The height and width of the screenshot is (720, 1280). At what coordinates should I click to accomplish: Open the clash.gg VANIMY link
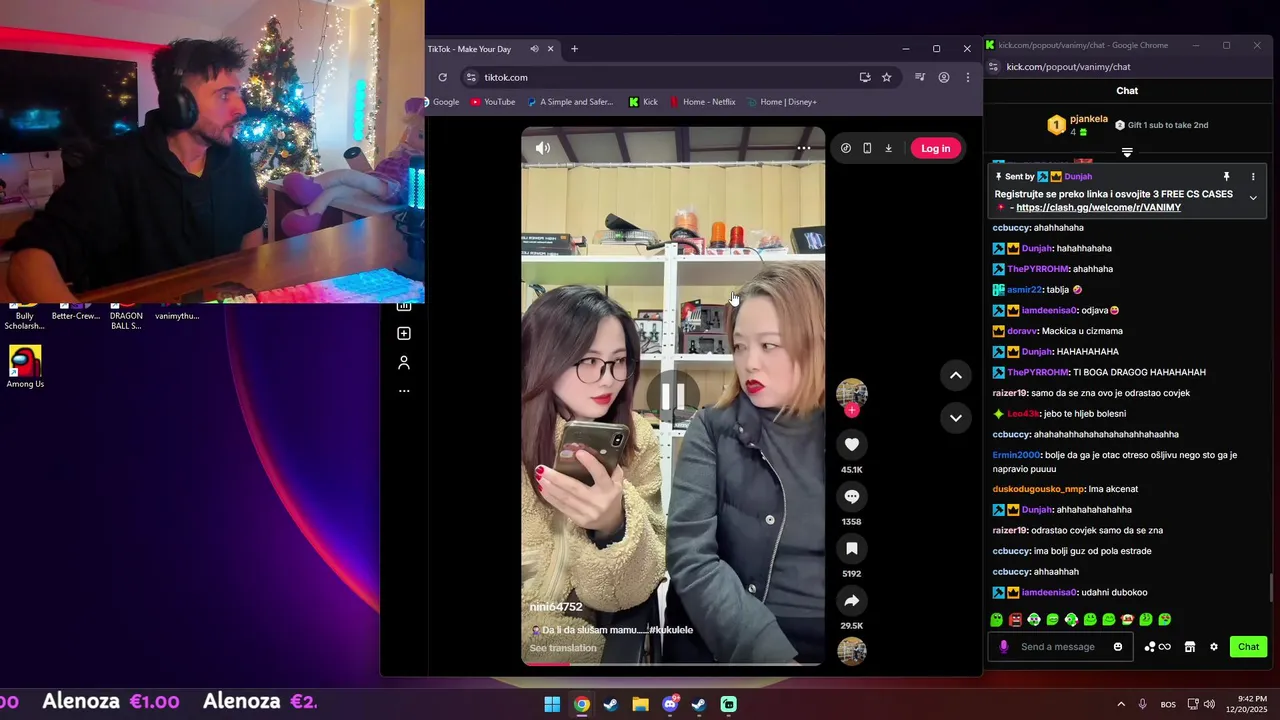point(1098,208)
